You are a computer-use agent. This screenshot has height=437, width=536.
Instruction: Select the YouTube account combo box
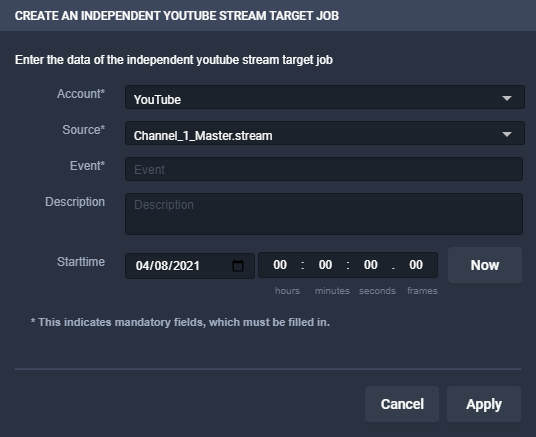click(x=325, y=97)
